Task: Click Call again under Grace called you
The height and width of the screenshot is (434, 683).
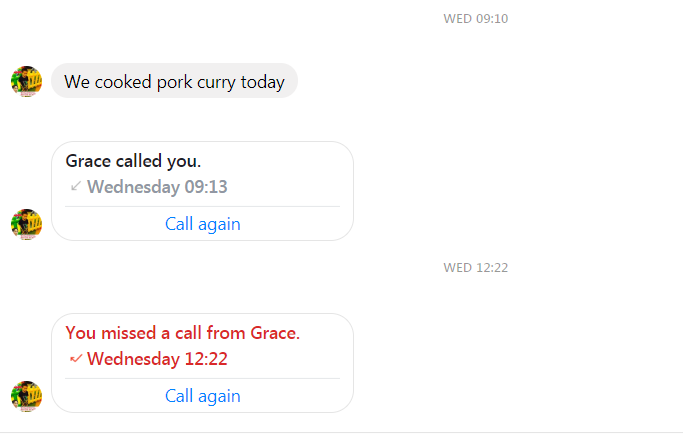Action: click(x=203, y=224)
